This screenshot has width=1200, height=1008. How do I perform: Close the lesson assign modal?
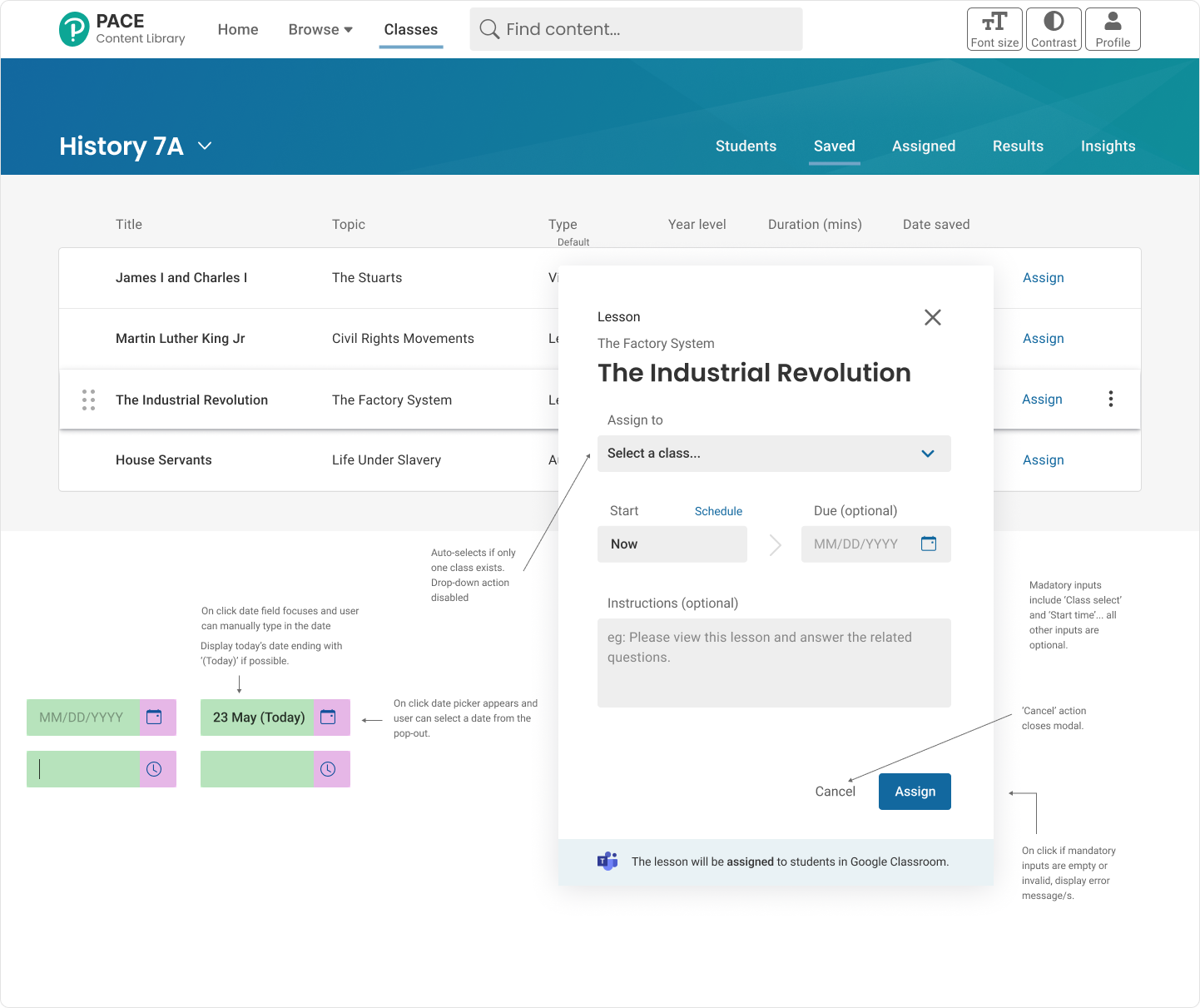[932, 317]
